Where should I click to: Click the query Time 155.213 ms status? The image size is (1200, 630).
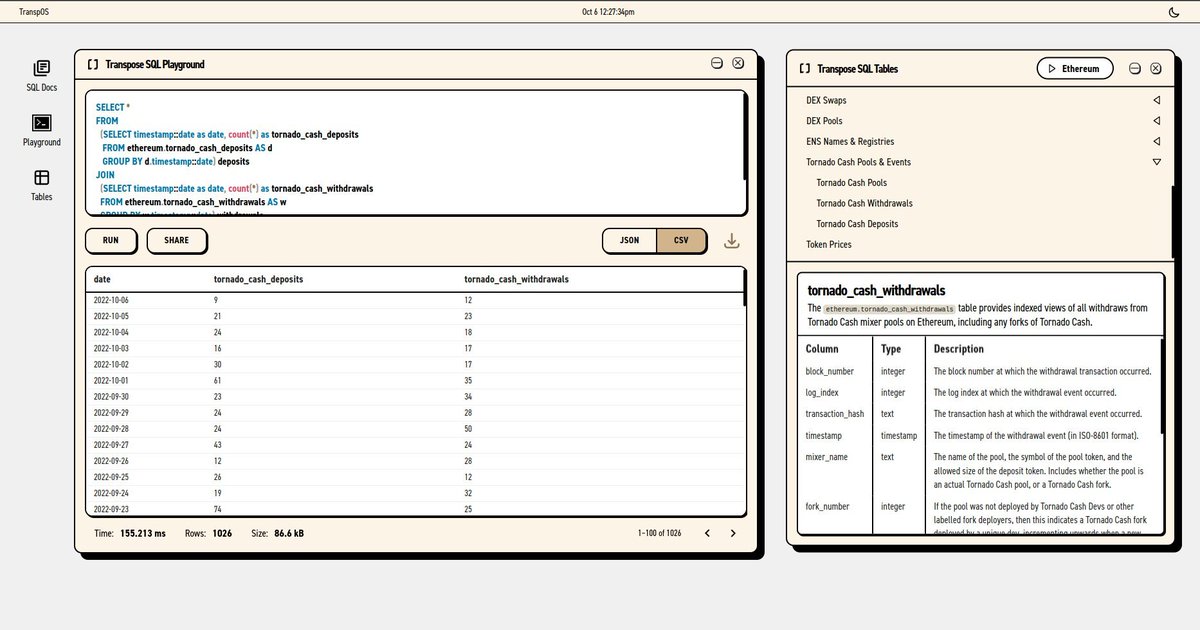click(130, 534)
